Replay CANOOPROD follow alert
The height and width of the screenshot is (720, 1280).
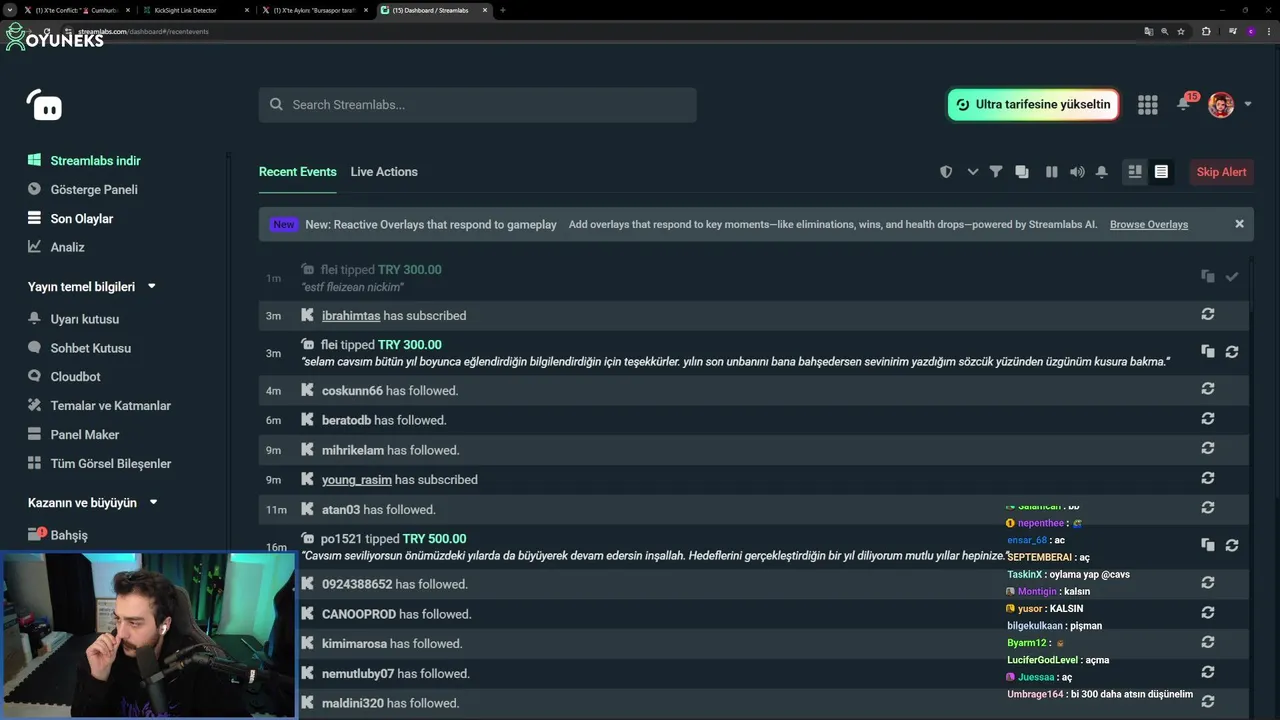1208,612
